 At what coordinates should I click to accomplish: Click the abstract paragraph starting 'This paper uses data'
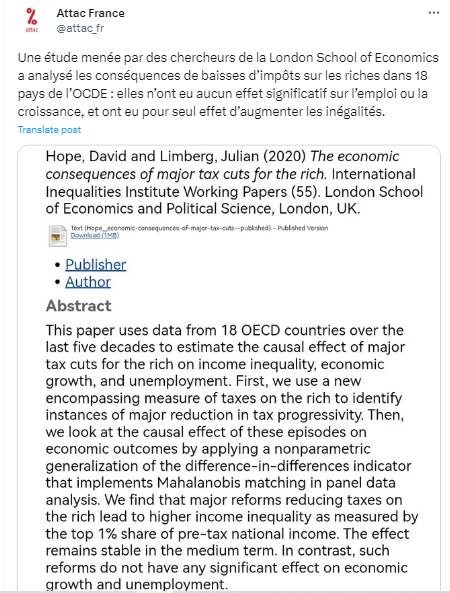click(x=232, y=457)
